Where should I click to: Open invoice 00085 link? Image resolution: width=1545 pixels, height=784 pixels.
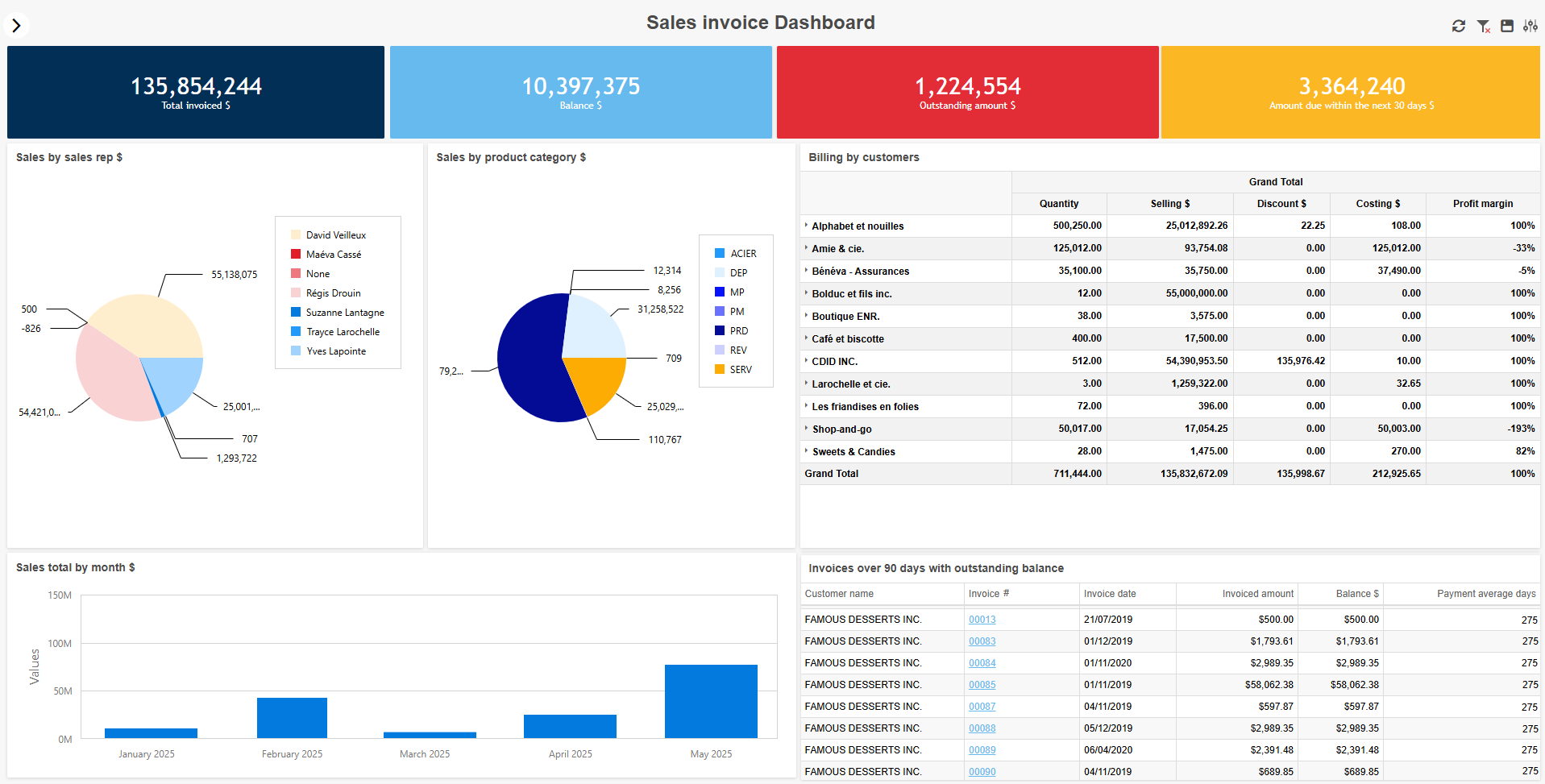click(x=982, y=685)
